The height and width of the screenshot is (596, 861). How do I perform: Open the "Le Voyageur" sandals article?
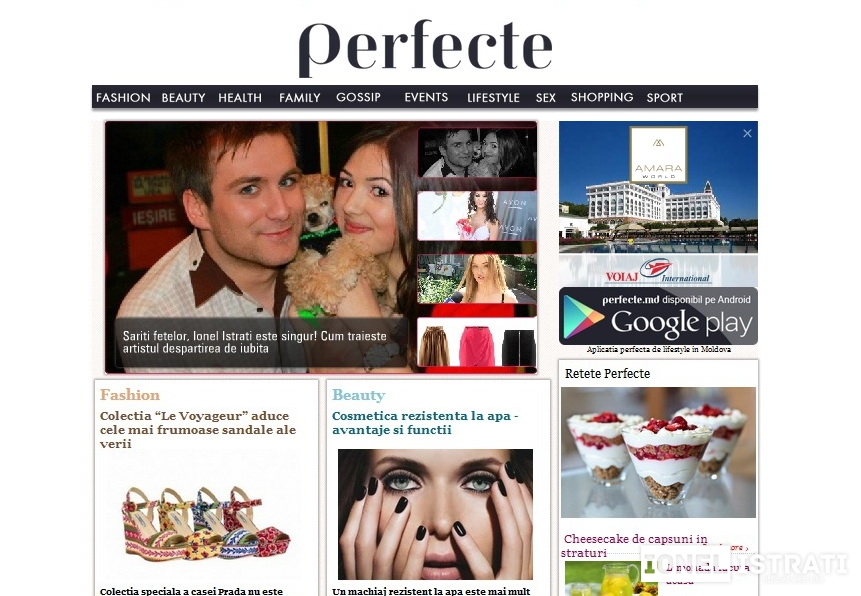(198, 430)
